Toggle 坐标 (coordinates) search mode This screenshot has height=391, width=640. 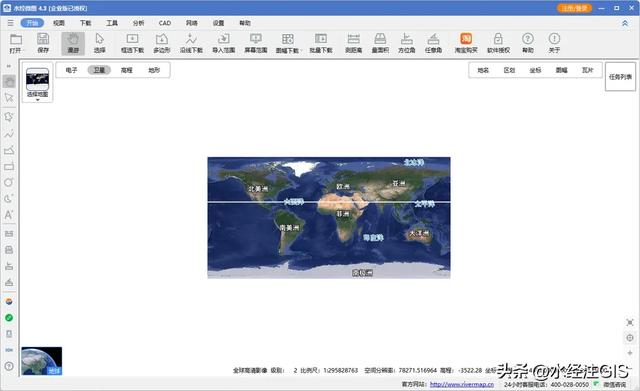tap(535, 70)
